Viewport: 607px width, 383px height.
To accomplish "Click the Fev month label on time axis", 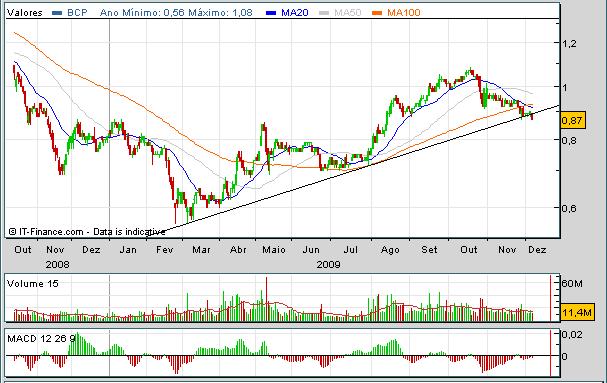I will pyautogui.click(x=165, y=250).
